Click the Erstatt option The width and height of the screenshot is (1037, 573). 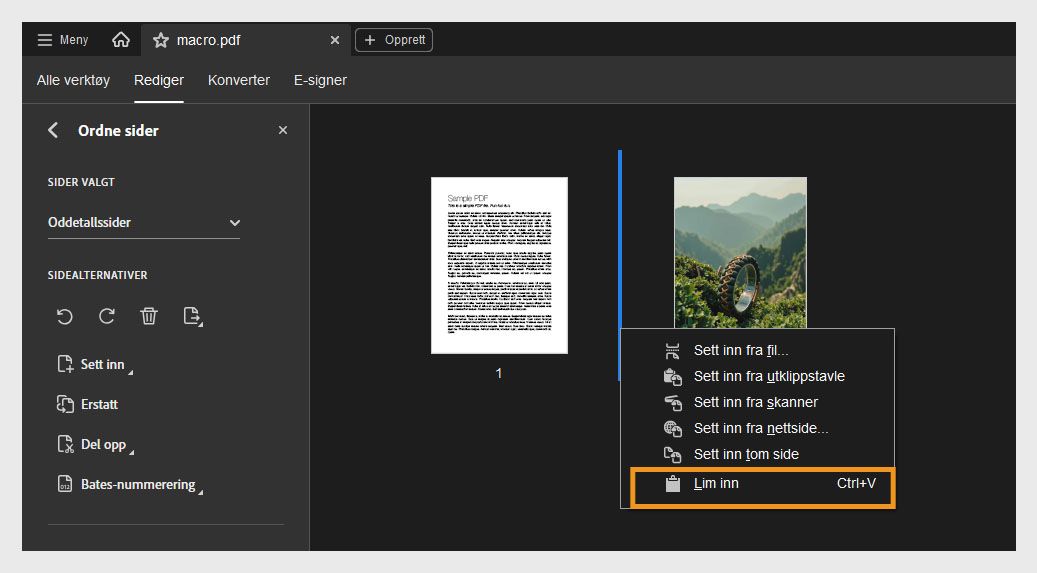(87, 404)
